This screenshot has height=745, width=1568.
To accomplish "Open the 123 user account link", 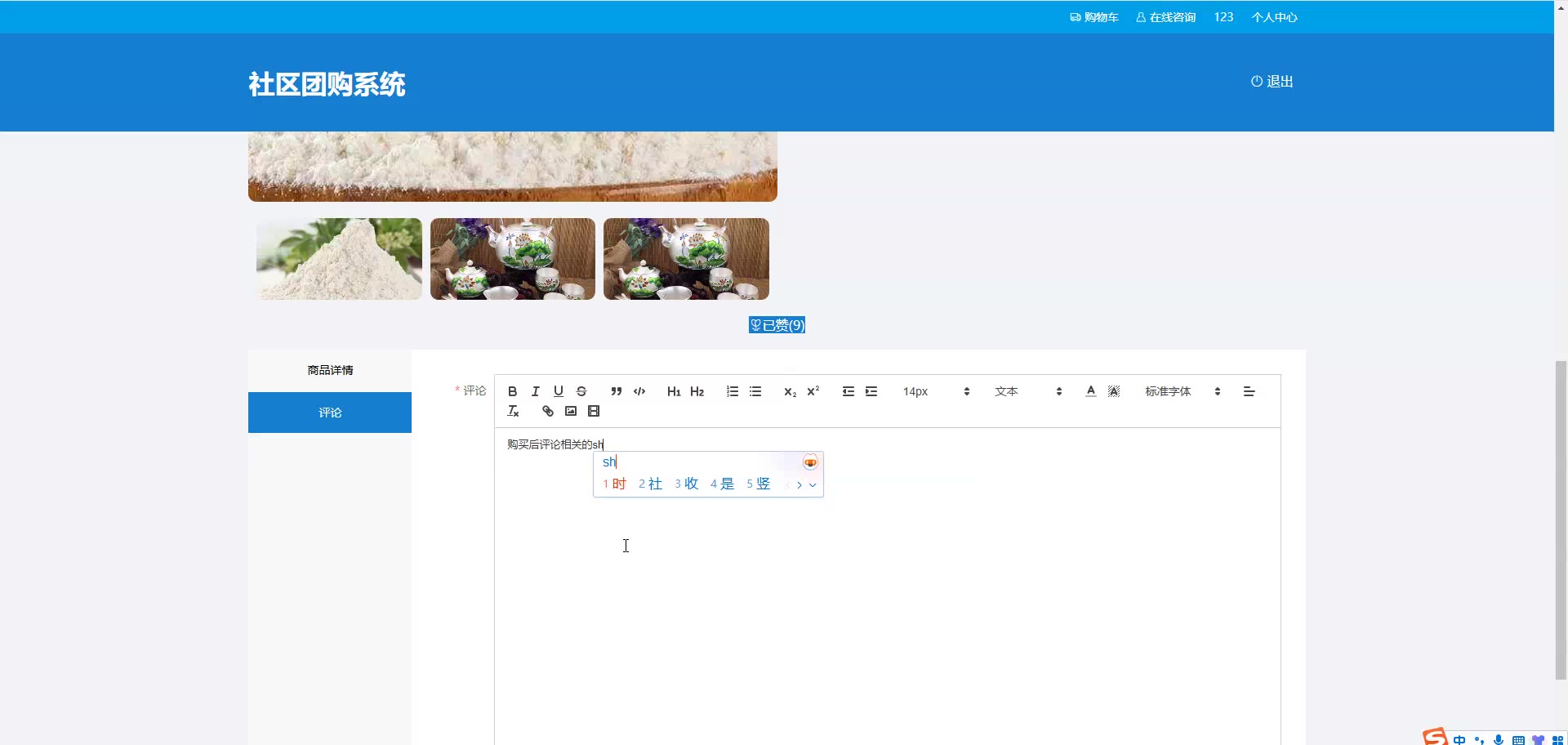I will pos(1223,17).
